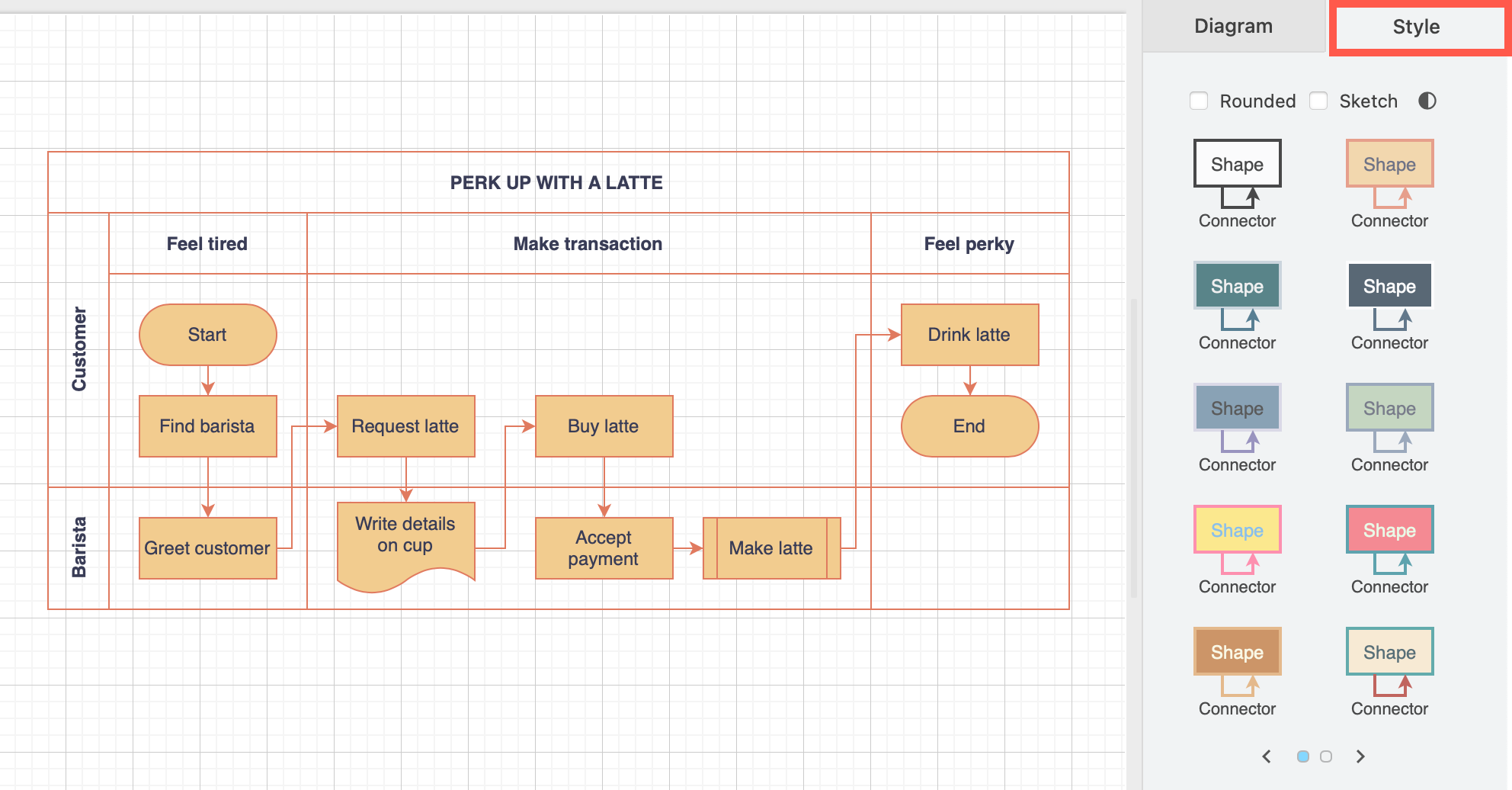Select the Greet customer box
1512x790 pixels.
pos(207,548)
